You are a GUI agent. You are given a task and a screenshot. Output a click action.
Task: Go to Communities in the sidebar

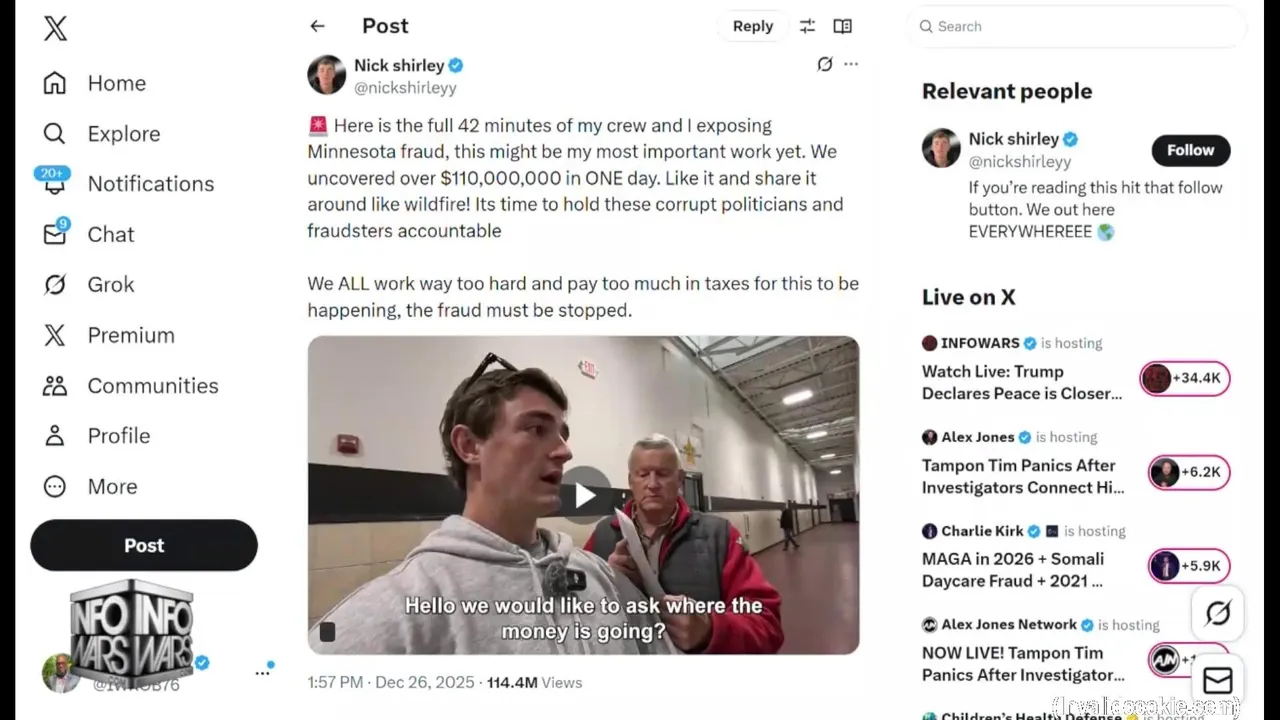(x=152, y=385)
